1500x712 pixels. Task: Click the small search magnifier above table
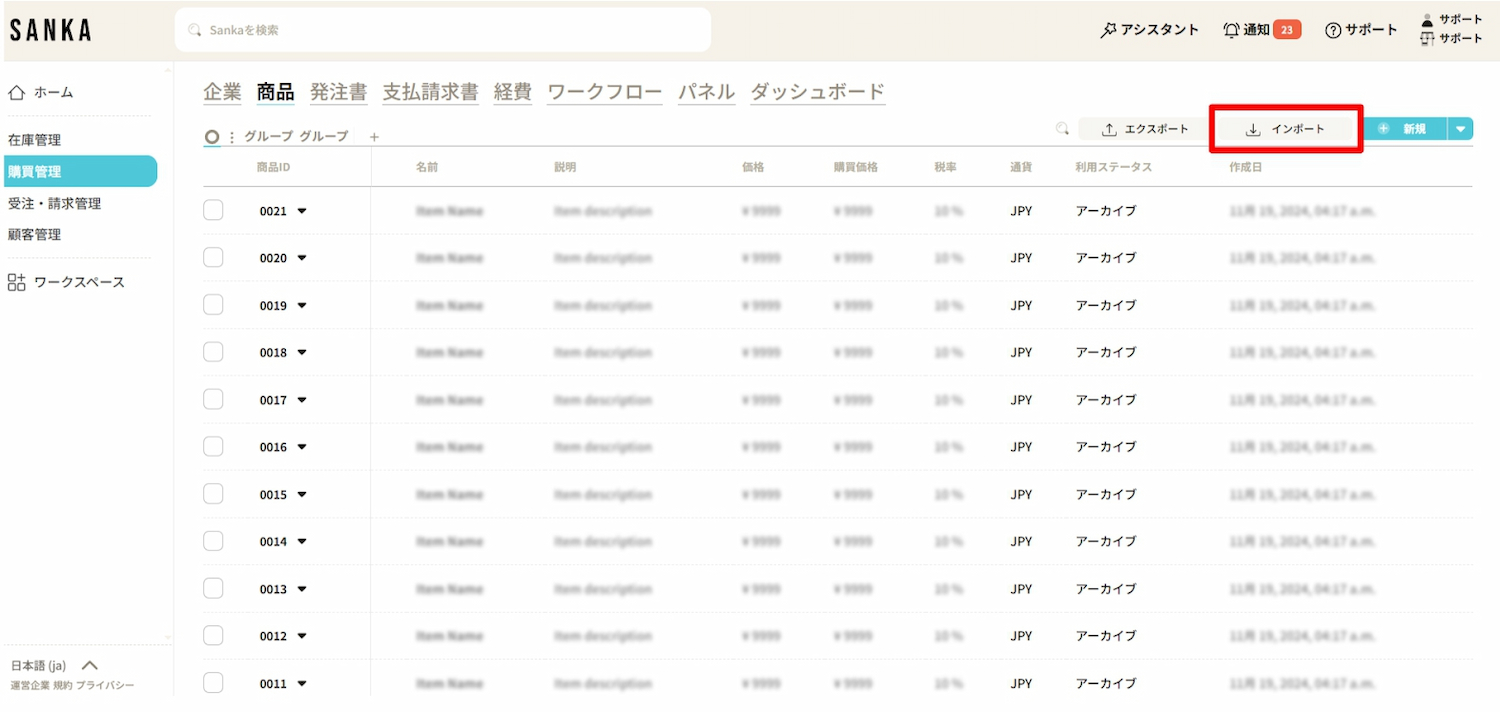[x=1062, y=129]
